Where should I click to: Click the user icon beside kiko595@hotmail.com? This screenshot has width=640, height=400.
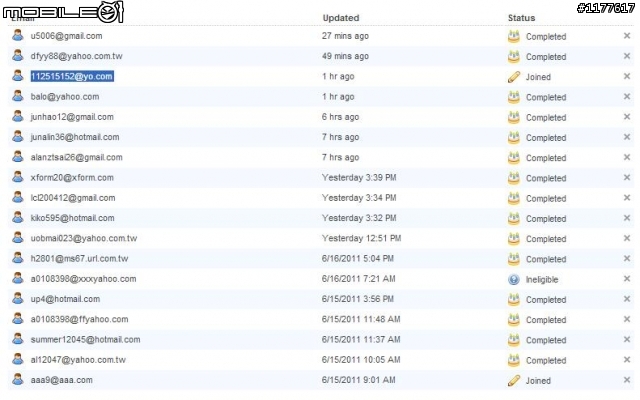coord(18,218)
